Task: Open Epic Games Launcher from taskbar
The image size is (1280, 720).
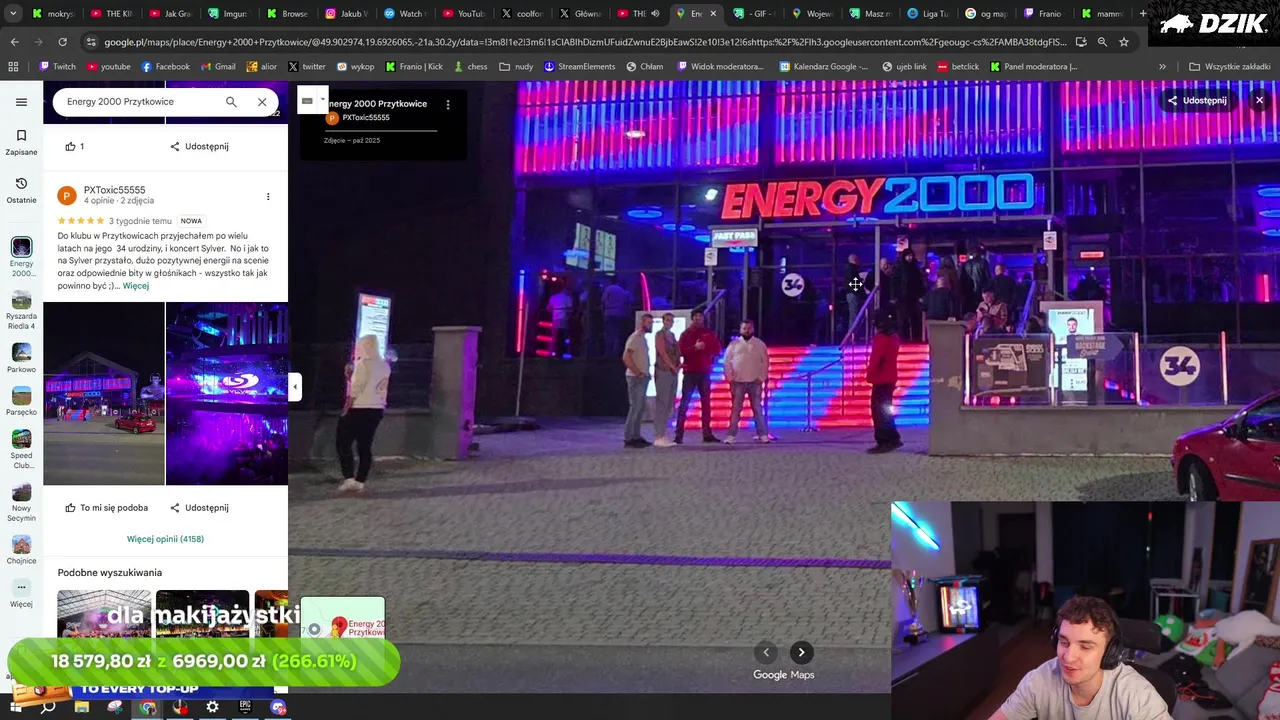Action: pyautogui.click(x=245, y=707)
